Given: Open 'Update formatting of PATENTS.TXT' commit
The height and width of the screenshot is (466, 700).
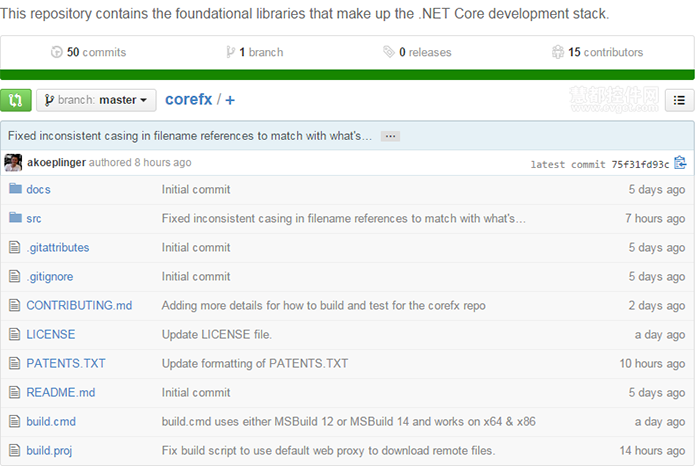Looking at the screenshot, I should pos(255,363).
